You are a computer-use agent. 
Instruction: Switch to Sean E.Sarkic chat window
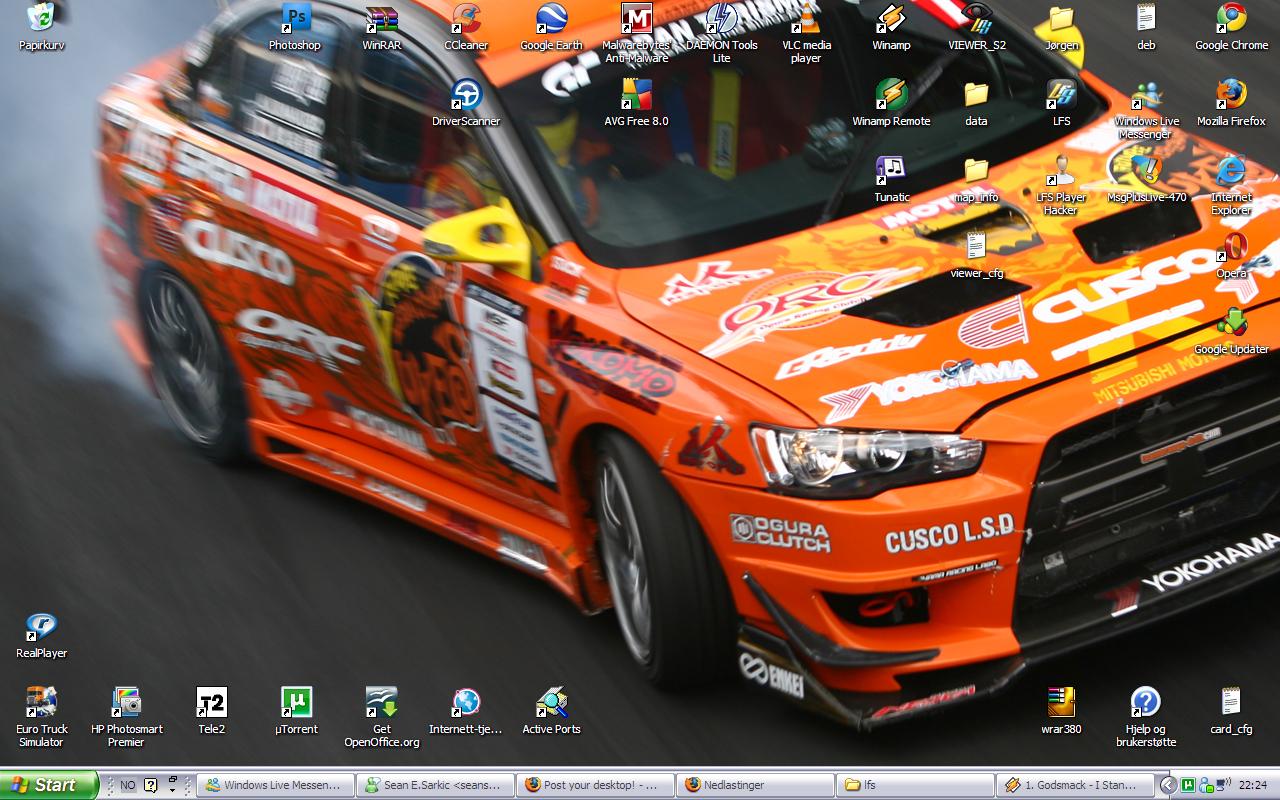(x=436, y=785)
